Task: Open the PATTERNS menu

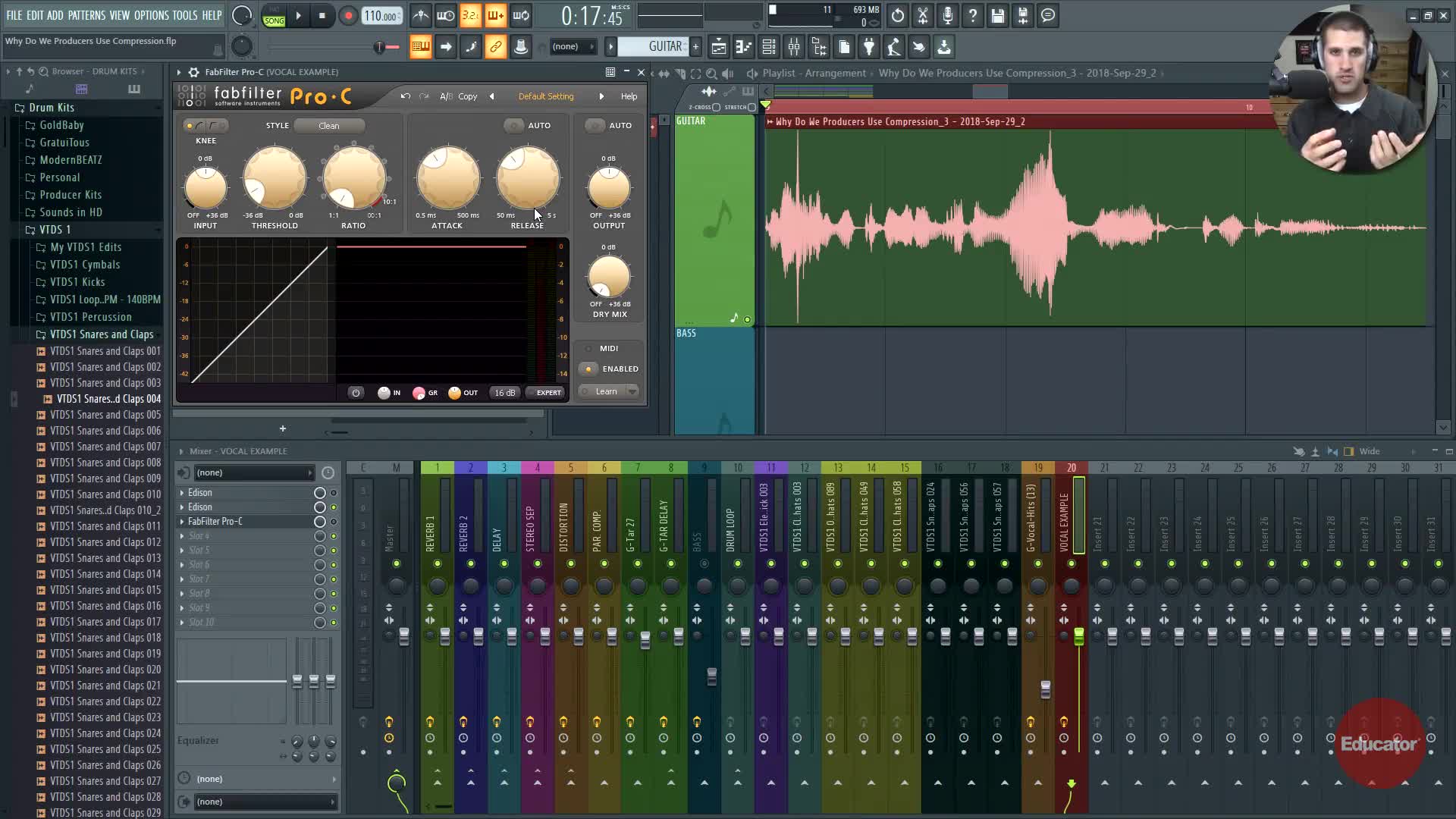Action: coord(86,15)
